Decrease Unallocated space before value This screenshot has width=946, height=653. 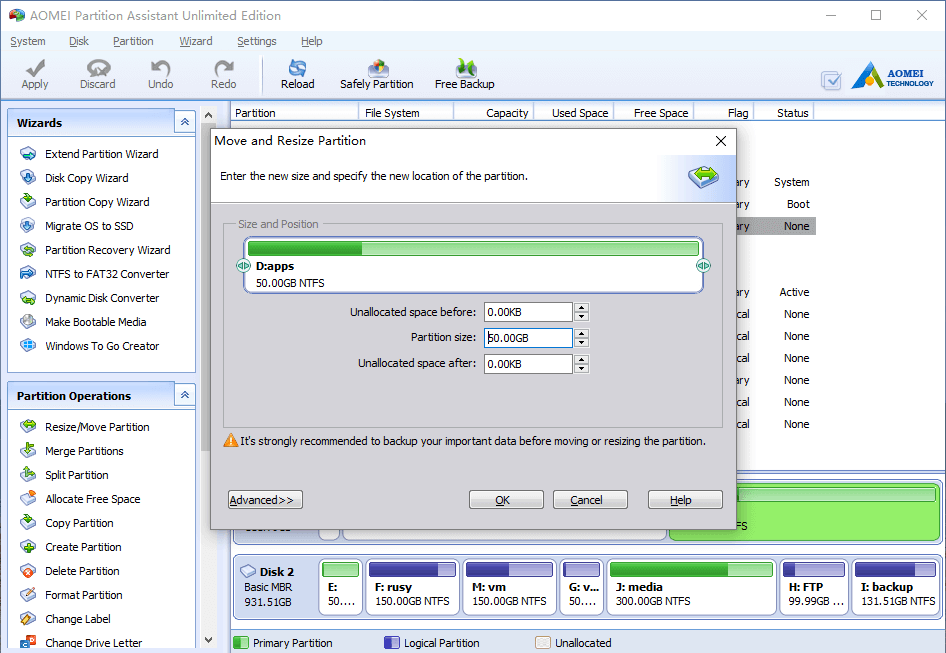pyautogui.click(x=582, y=317)
